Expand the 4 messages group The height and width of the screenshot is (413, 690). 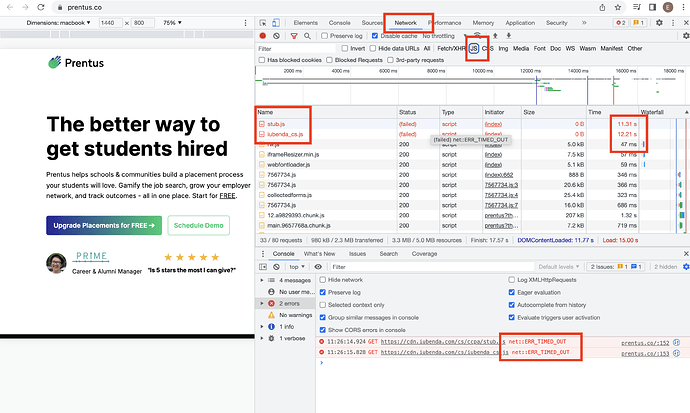262,280
